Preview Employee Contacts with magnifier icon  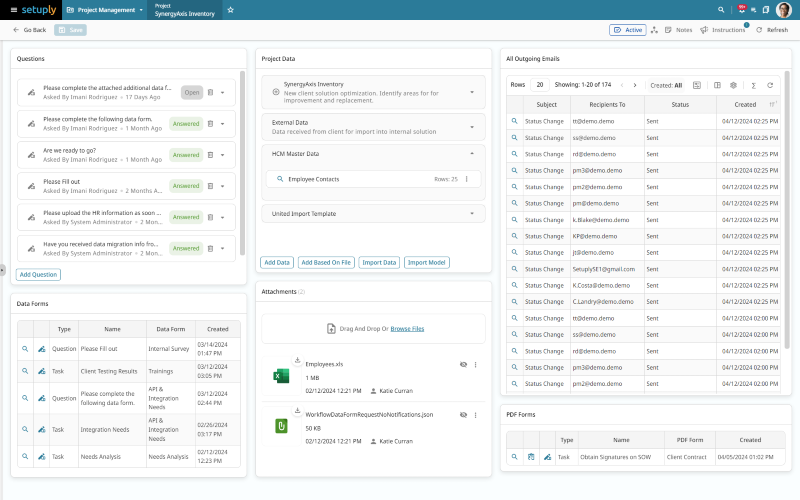(280, 179)
